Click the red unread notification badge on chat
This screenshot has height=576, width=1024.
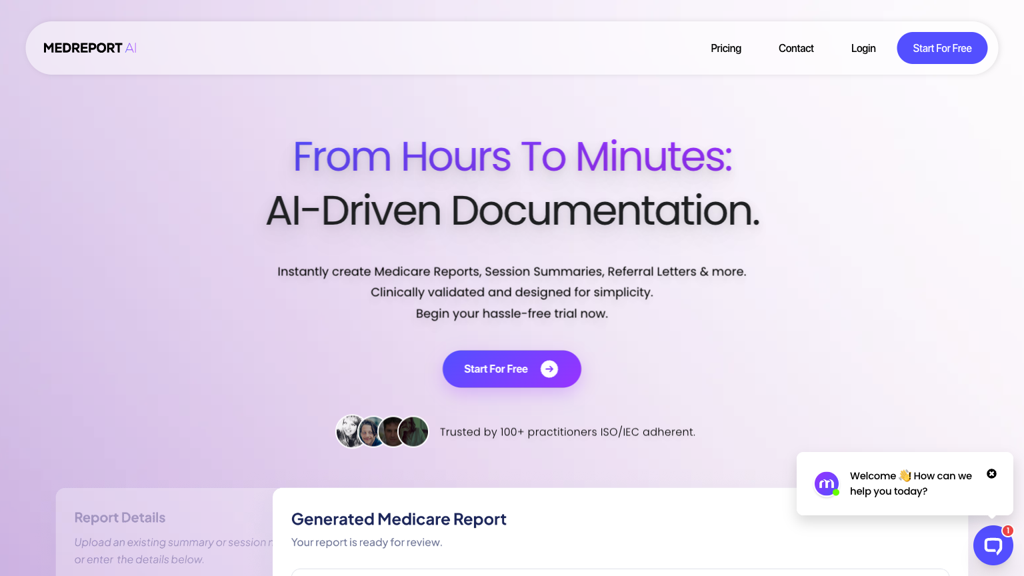click(1008, 530)
